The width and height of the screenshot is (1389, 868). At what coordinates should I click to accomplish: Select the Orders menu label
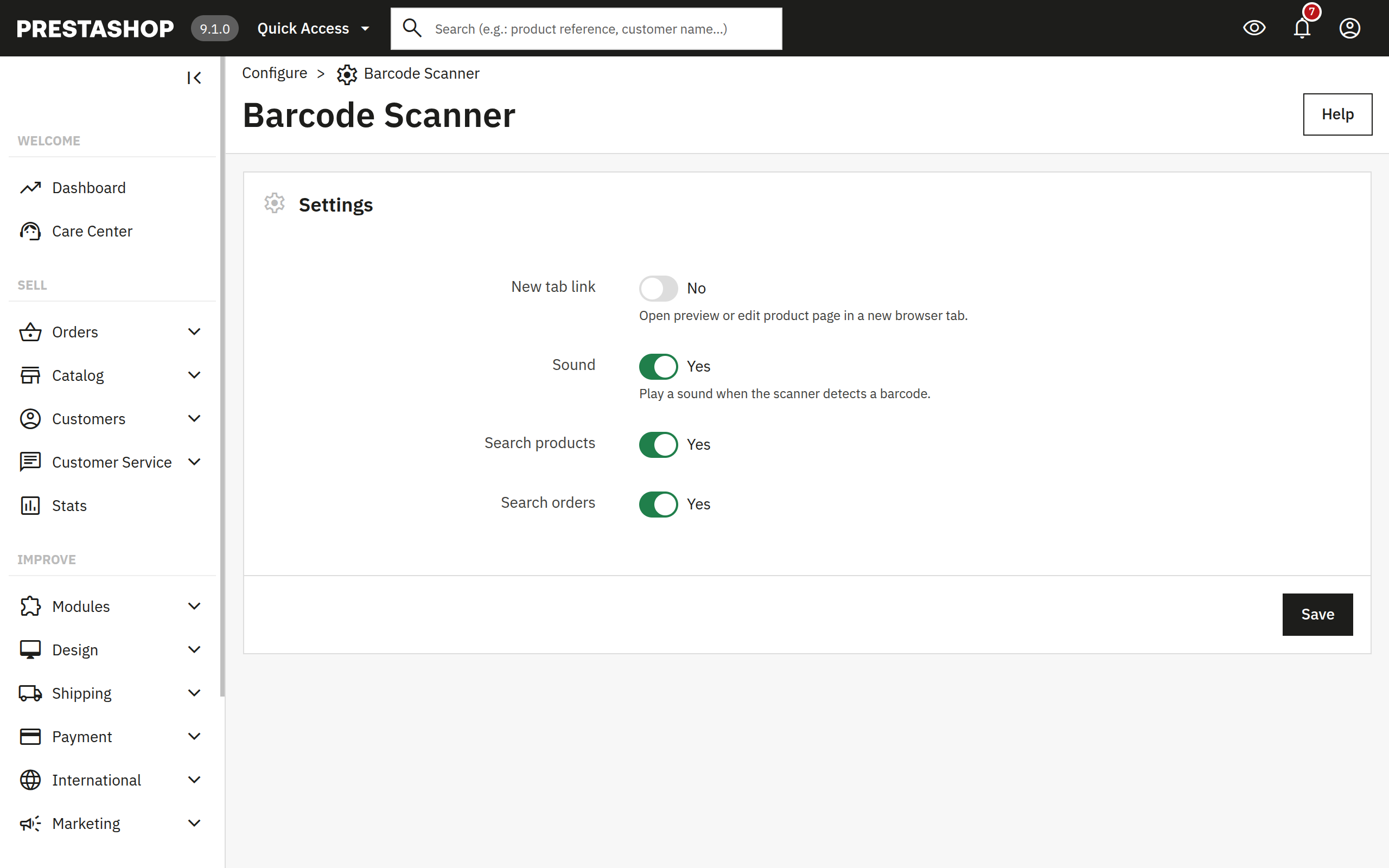click(75, 332)
